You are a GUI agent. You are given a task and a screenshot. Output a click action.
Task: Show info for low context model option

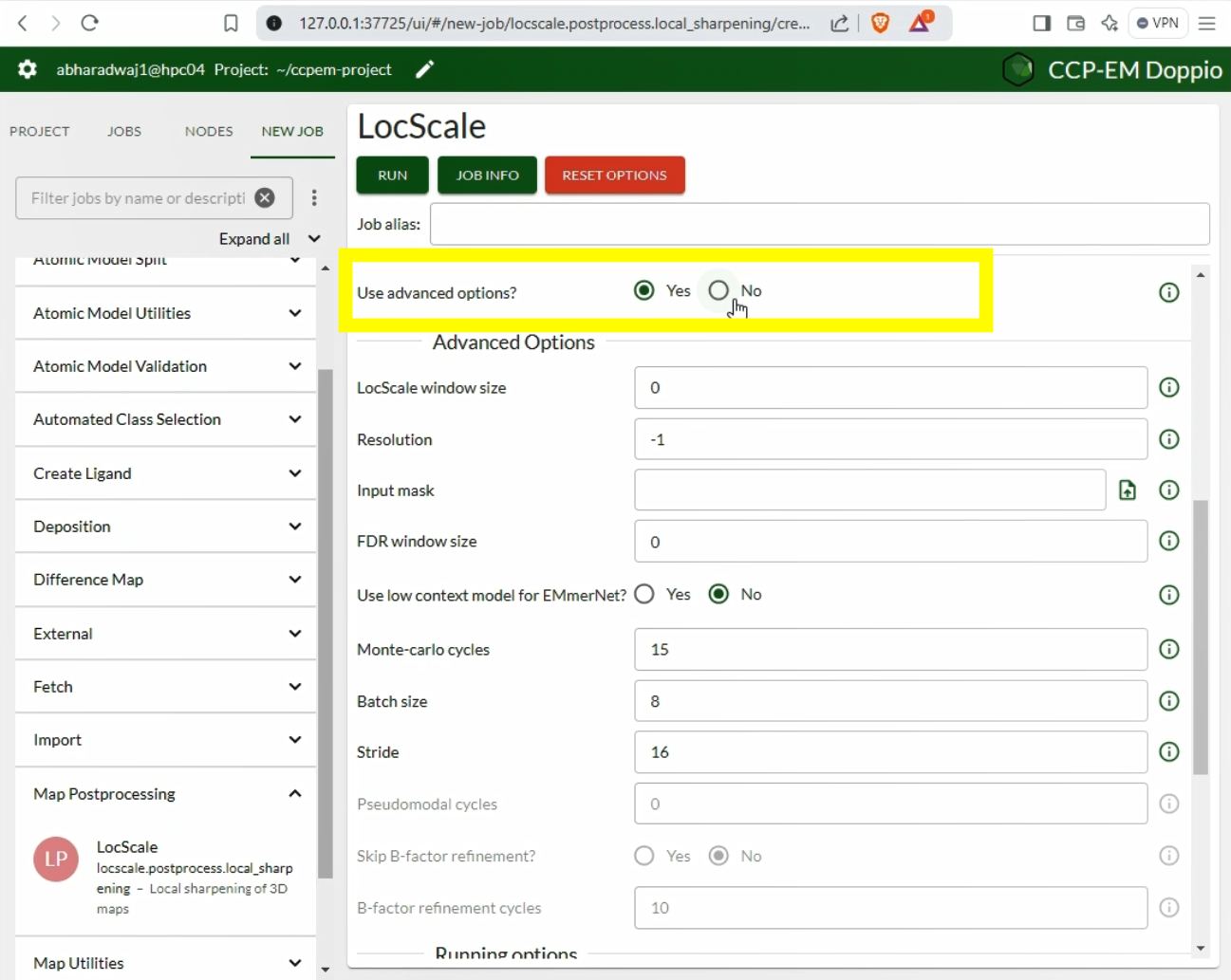1169,595
